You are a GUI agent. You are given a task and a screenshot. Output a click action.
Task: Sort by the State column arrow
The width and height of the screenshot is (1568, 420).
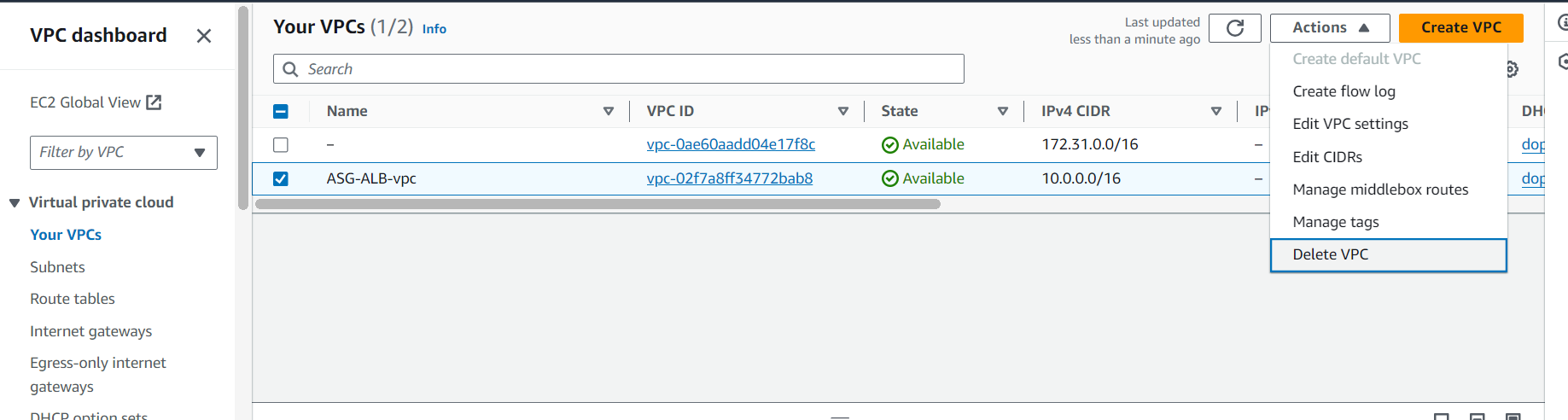point(1003,111)
